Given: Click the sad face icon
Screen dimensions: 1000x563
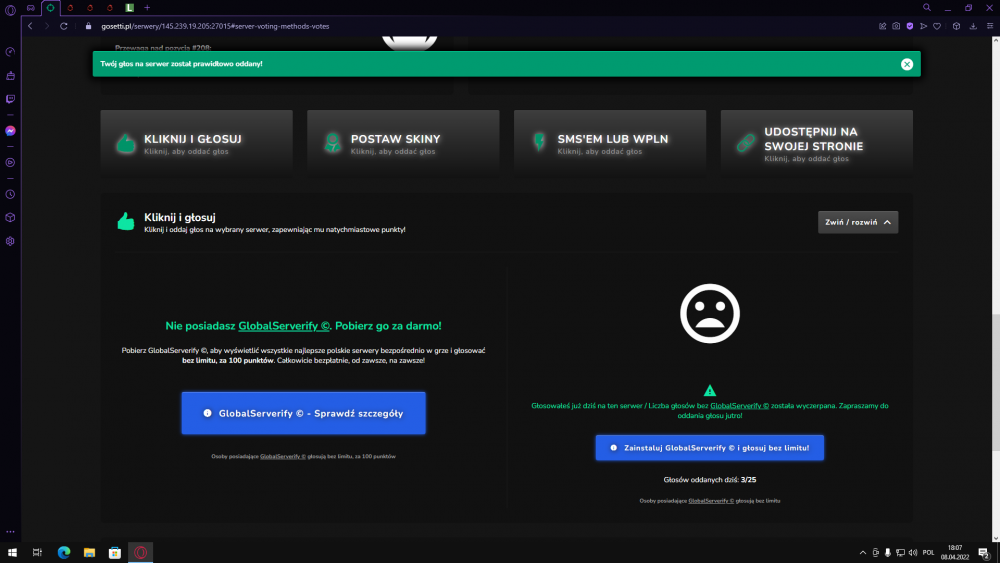Looking at the screenshot, I should pos(710,314).
